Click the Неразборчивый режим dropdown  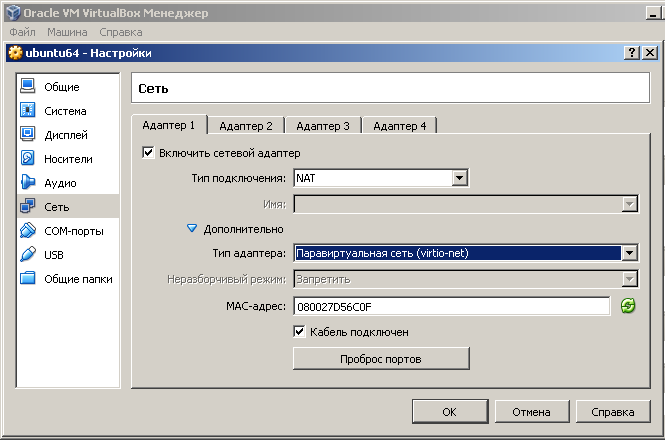point(466,279)
